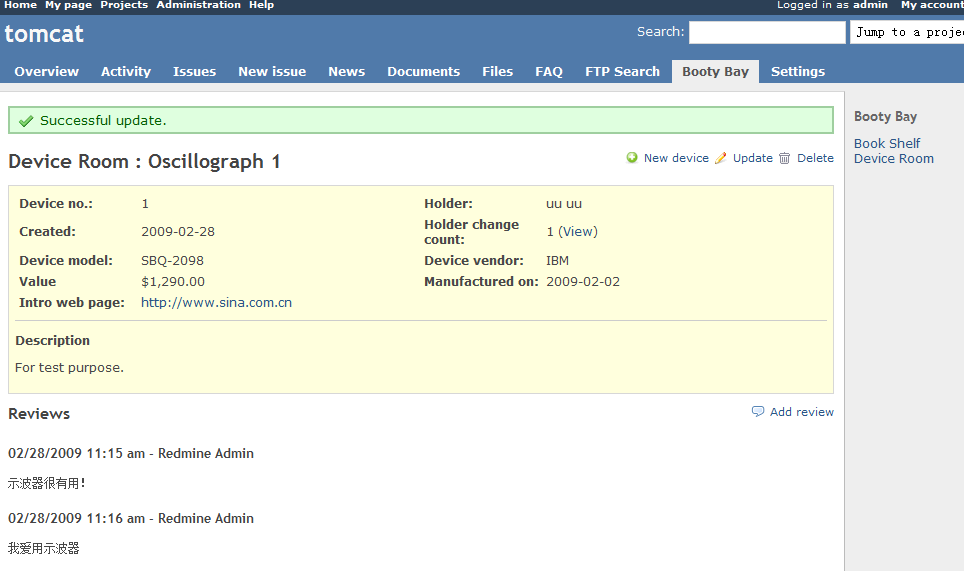
Task: Open the My account link
Action: coord(931,5)
